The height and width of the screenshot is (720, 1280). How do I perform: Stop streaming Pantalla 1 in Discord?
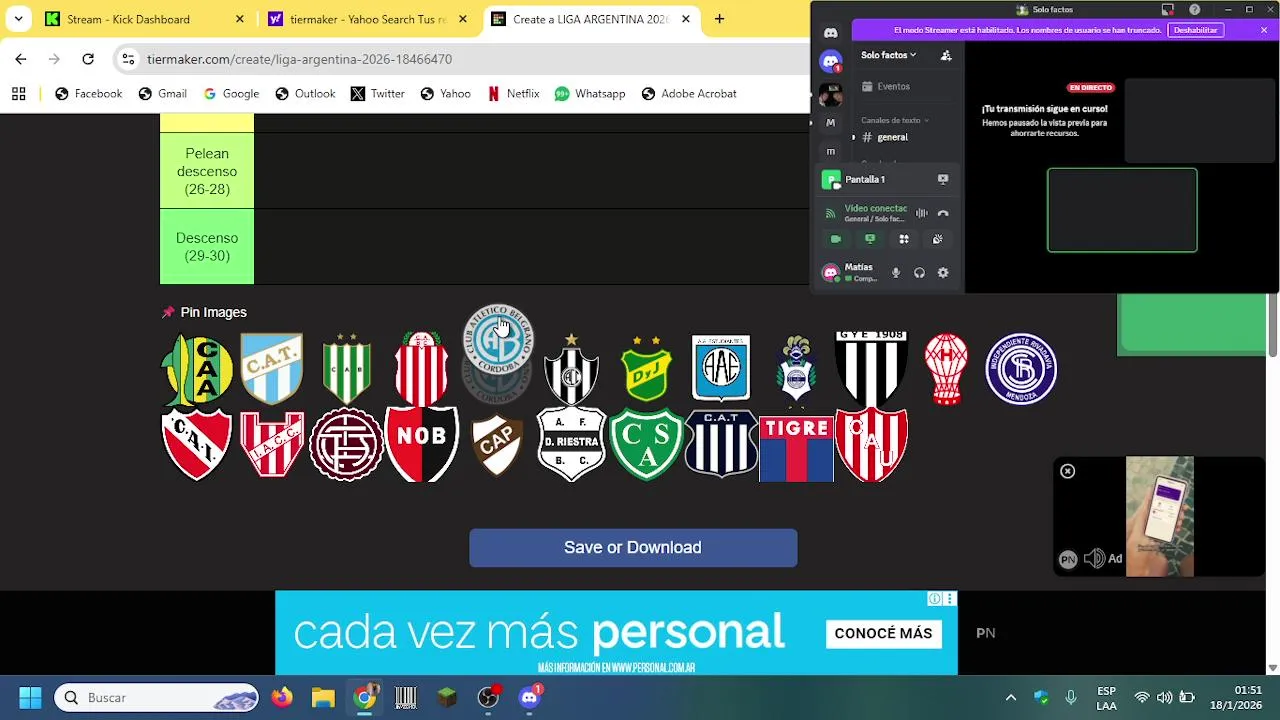point(942,179)
